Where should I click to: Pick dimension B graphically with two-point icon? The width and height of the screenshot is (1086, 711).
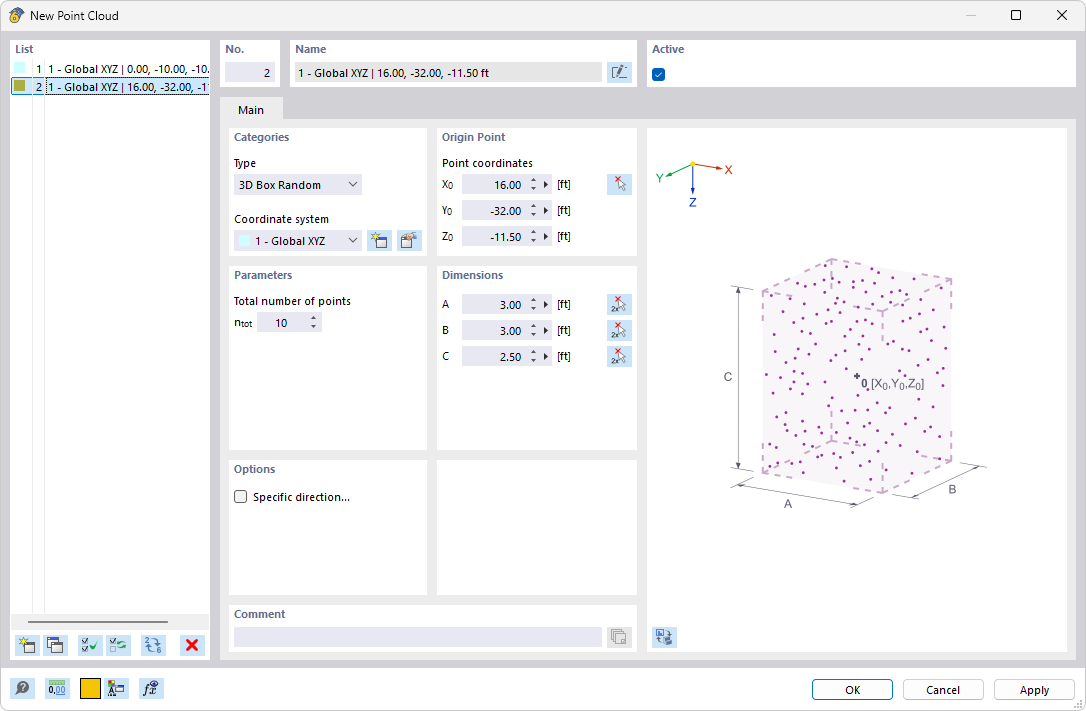click(619, 331)
